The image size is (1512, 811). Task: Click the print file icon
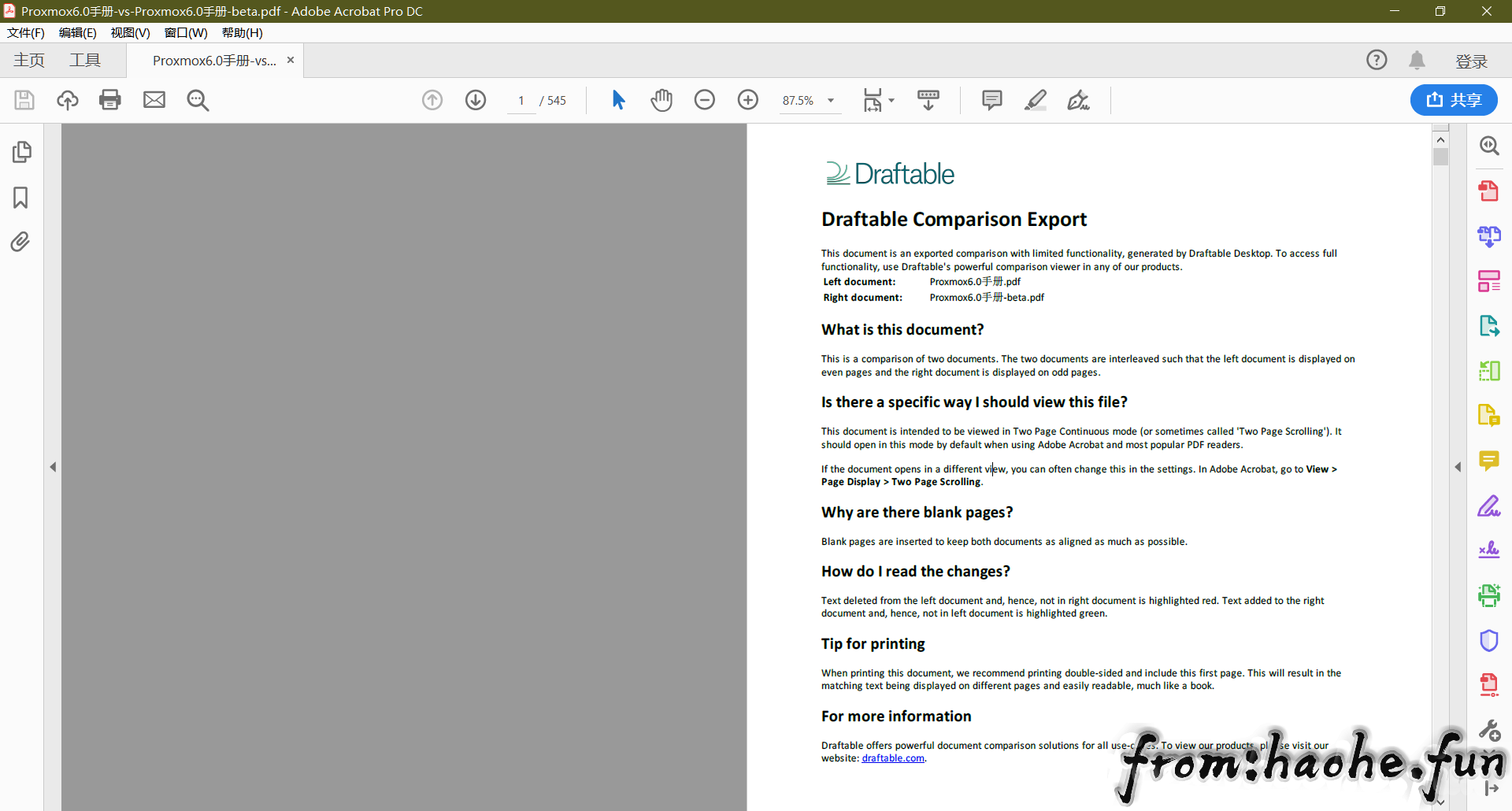(x=110, y=100)
